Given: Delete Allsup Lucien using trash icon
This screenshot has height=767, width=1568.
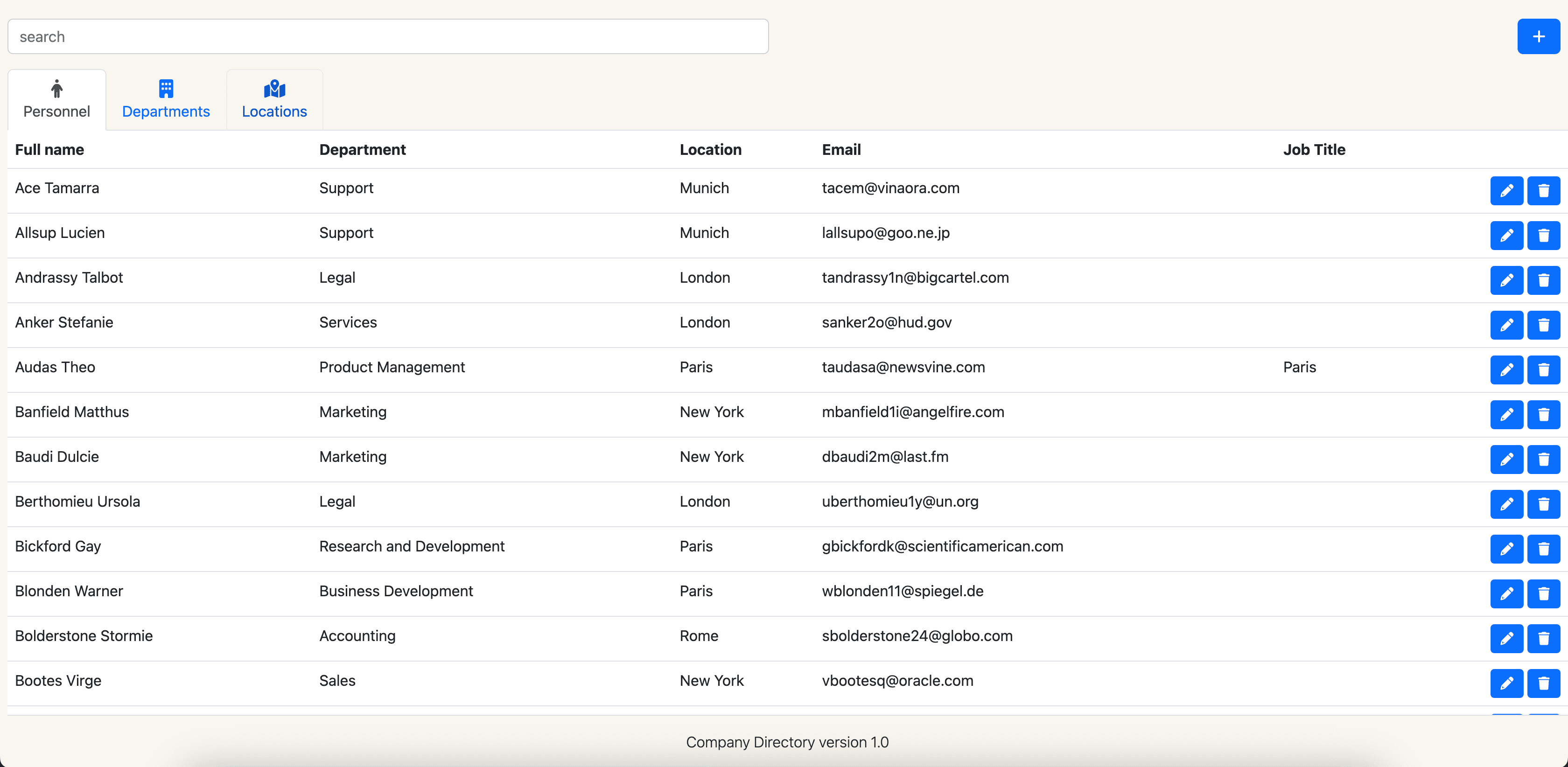Looking at the screenshot, I should 1543,236.
